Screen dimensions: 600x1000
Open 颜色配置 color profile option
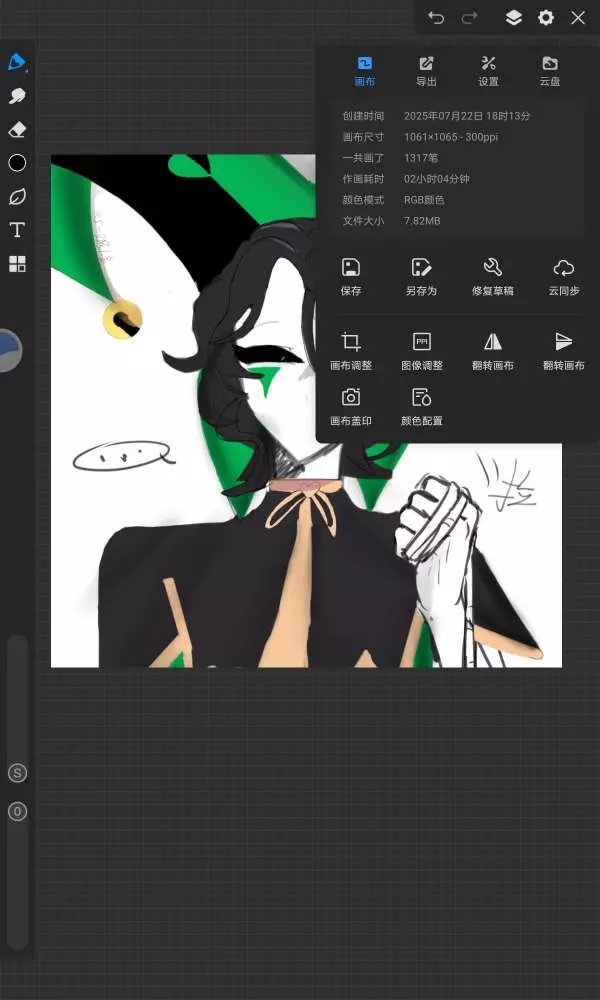click(x=421, y=406)
